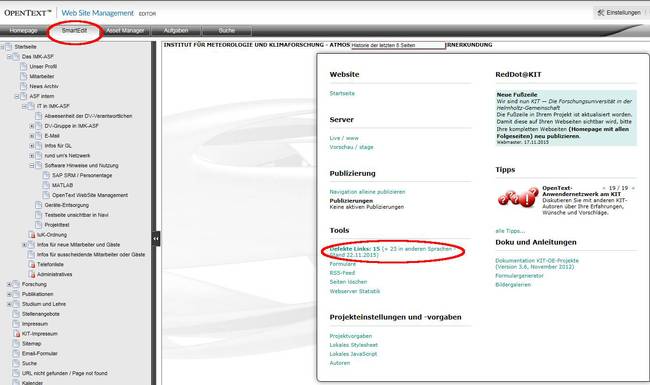Open the Suche tab in the top bar
This screenshot has width=650, height=385.
pos(226,31)
